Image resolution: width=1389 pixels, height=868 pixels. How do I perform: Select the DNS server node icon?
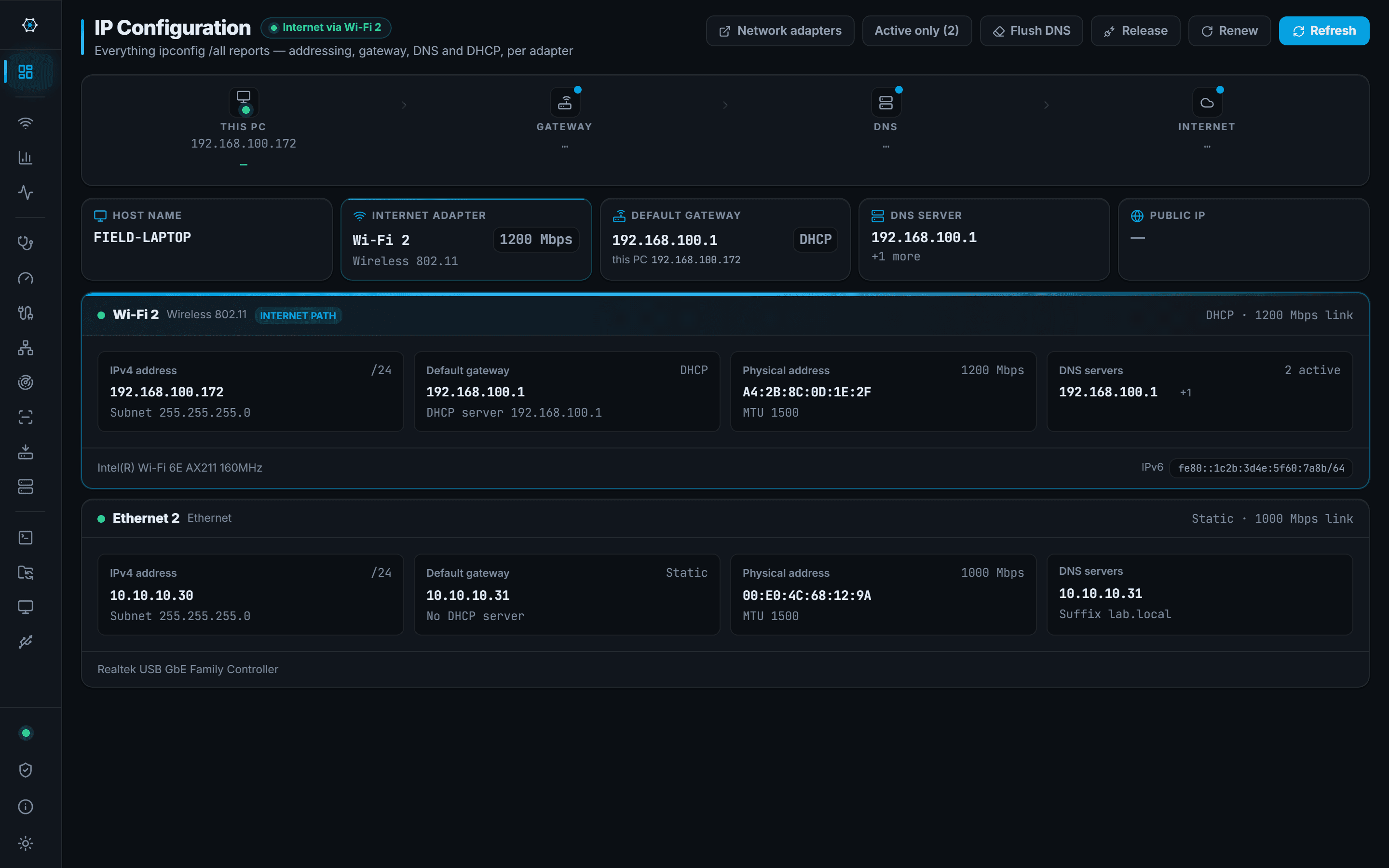(886, 102)
